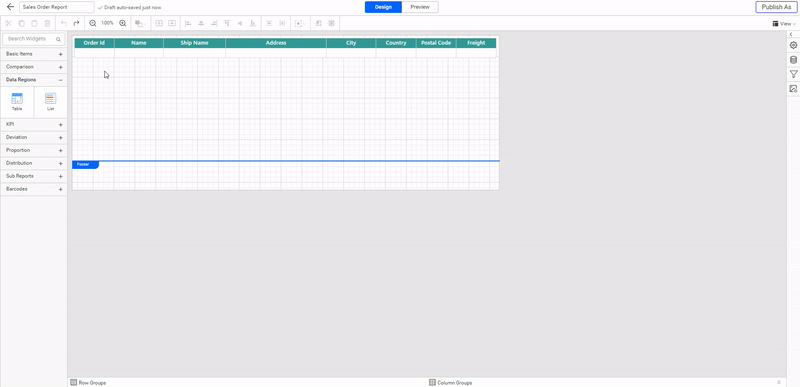Open the Data database panel
The height and width of the screenshot is (387, 800).
tap(793, 60)
